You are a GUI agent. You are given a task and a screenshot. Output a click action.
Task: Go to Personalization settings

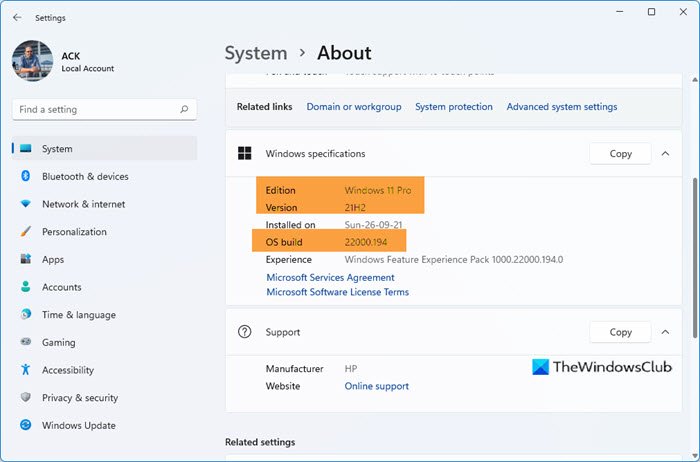click(74, 232)
